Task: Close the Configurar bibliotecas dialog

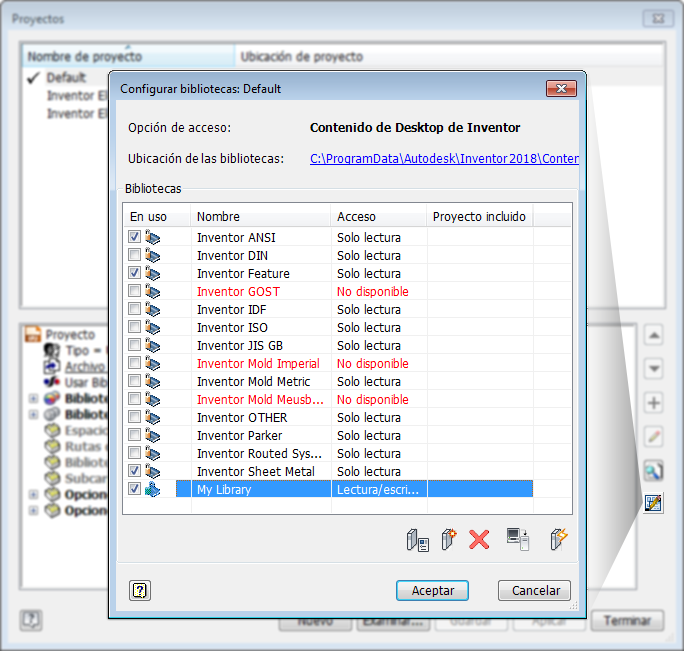Action: [x=561, y=89]
